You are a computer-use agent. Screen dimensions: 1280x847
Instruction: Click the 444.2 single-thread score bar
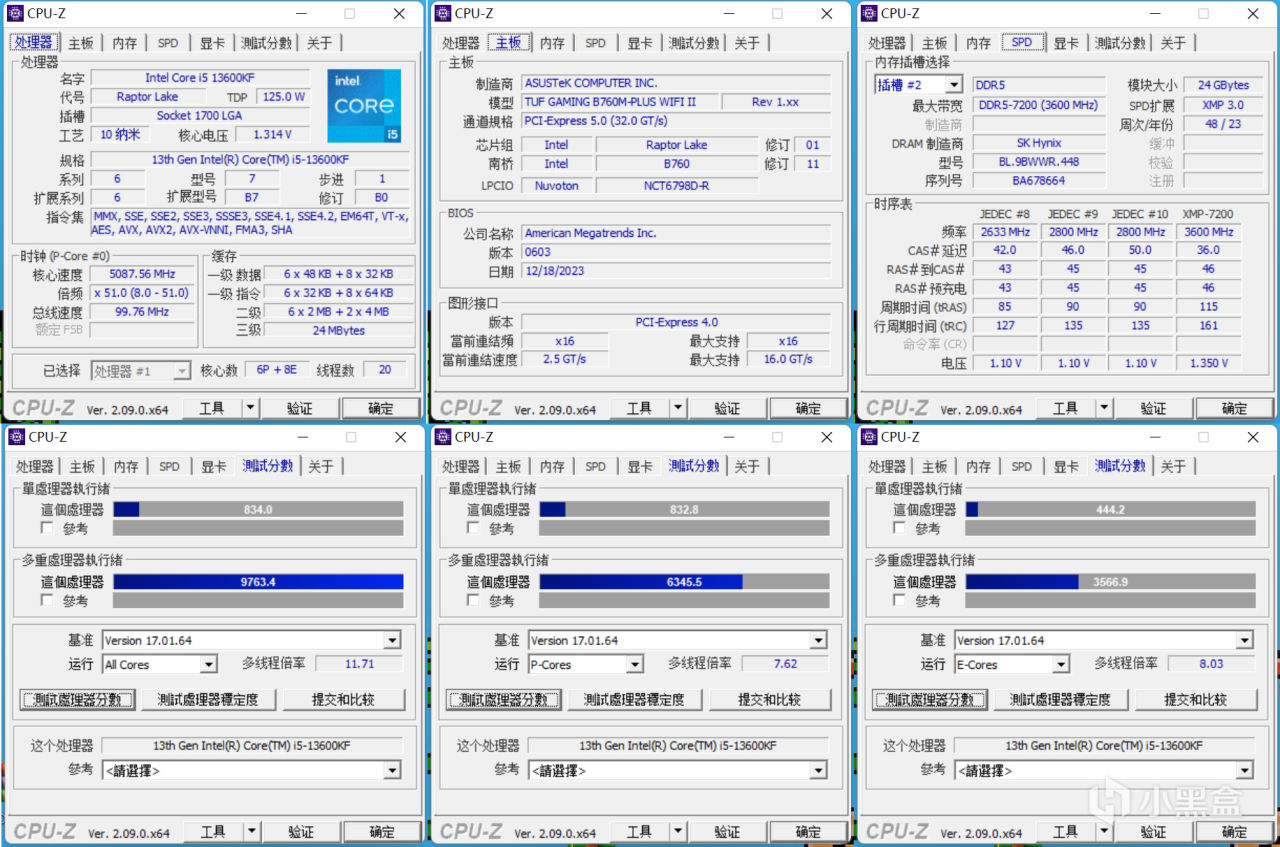click(x=1110, y=509)
